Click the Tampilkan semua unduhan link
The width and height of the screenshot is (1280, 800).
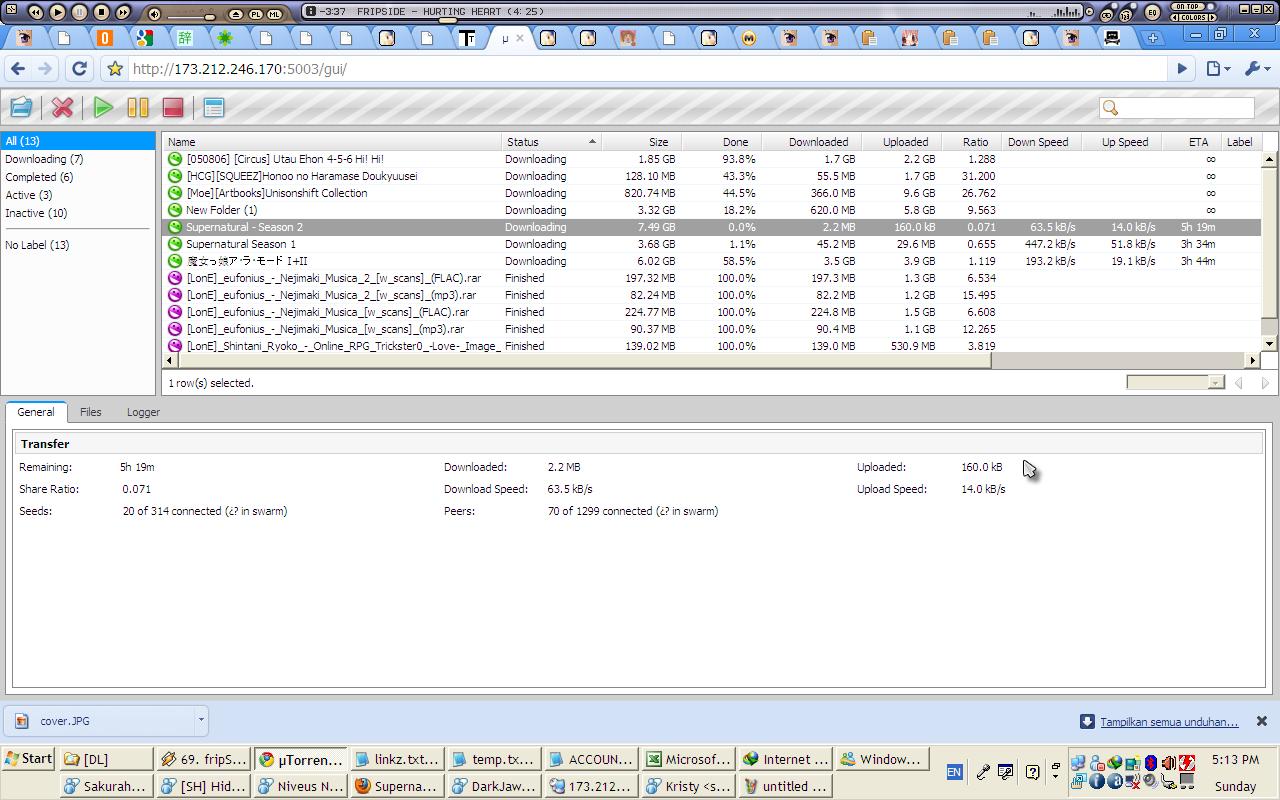pyautogui.click(x=1169, y=722)
